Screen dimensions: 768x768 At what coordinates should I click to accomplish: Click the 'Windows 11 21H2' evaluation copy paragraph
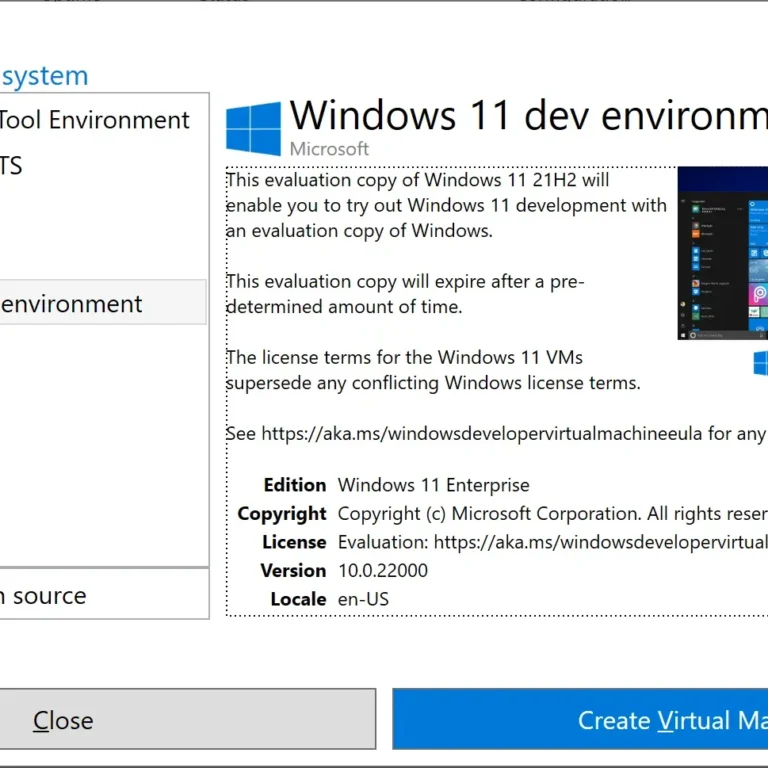(x=446, y=205)
